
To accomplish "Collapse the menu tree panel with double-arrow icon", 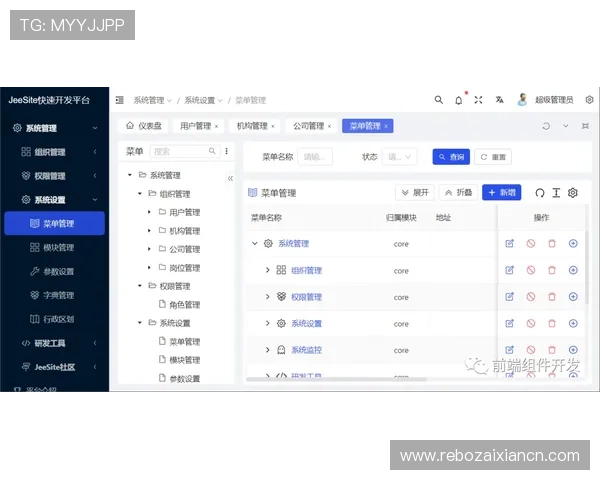I will 230,178.
